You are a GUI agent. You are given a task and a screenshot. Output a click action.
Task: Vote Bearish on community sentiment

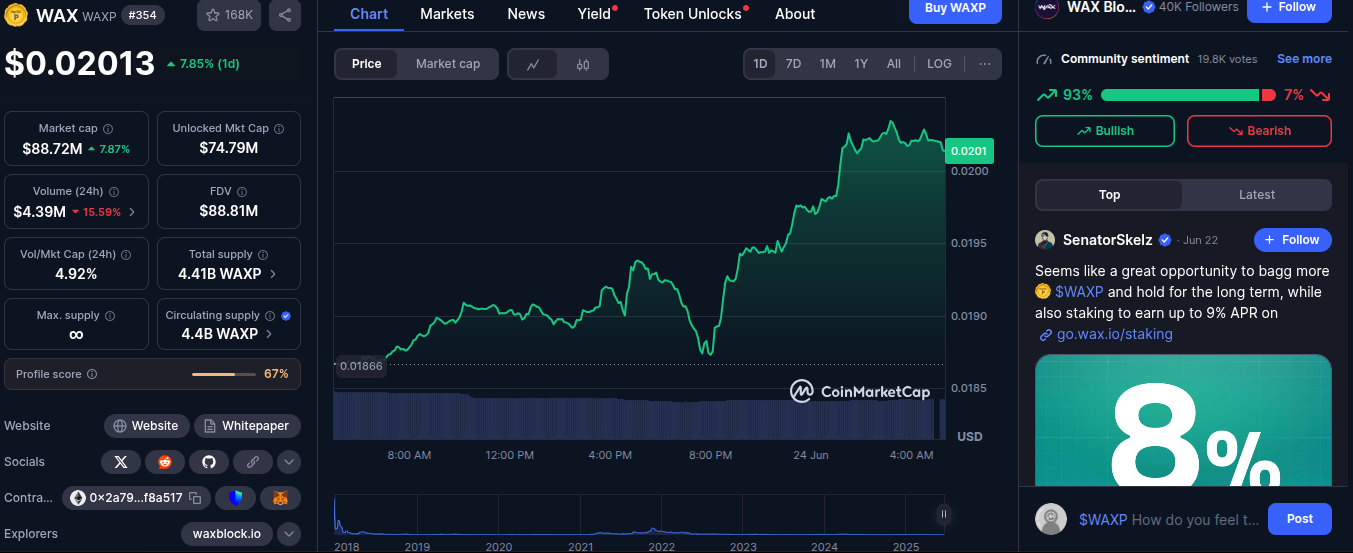click(1259, 131)
